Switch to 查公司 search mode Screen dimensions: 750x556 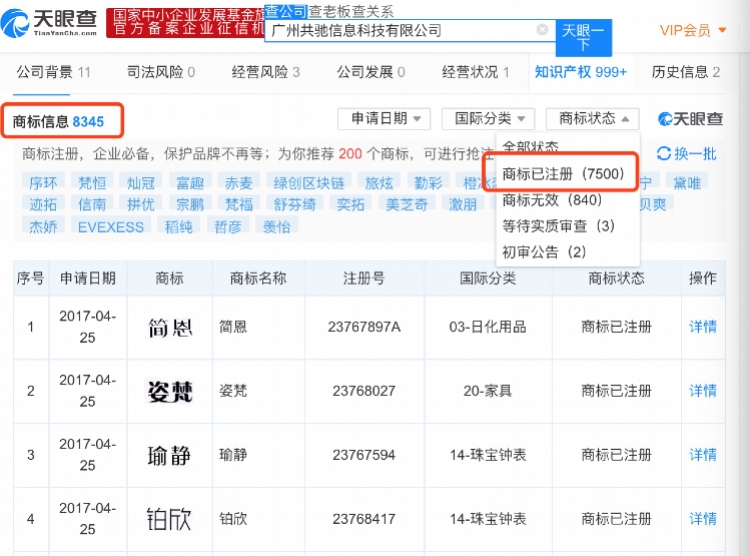coord(286,11)
